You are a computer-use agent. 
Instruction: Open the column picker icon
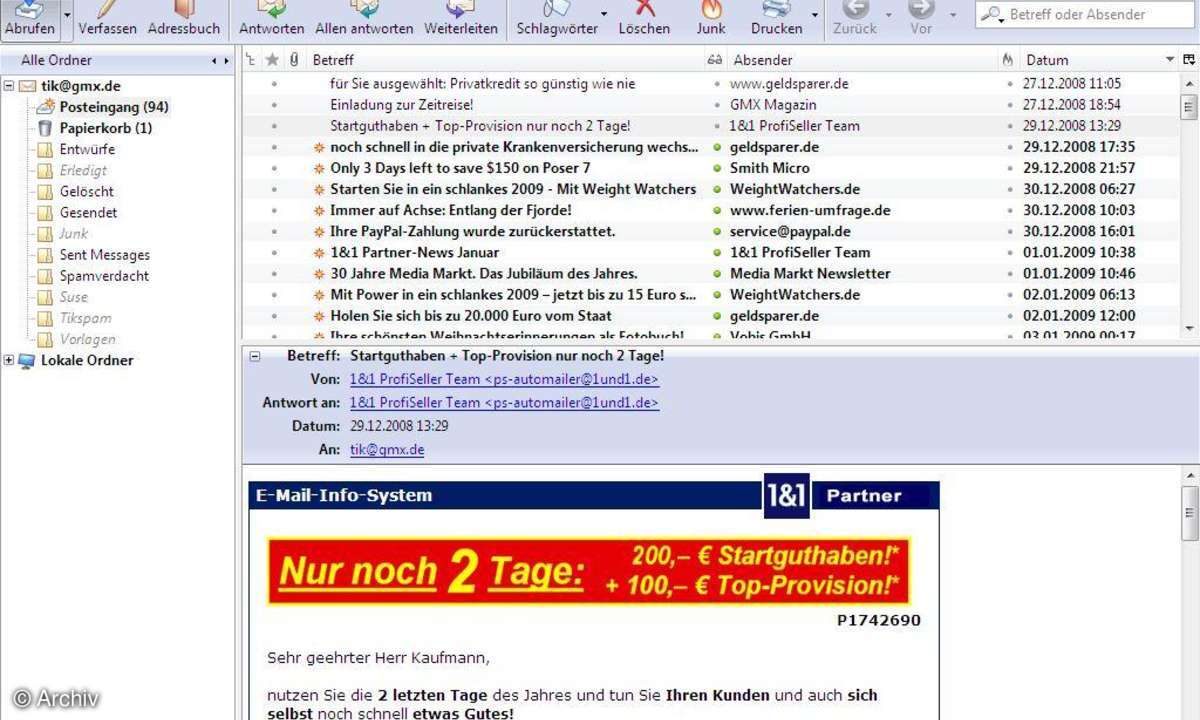(1189, 60)
